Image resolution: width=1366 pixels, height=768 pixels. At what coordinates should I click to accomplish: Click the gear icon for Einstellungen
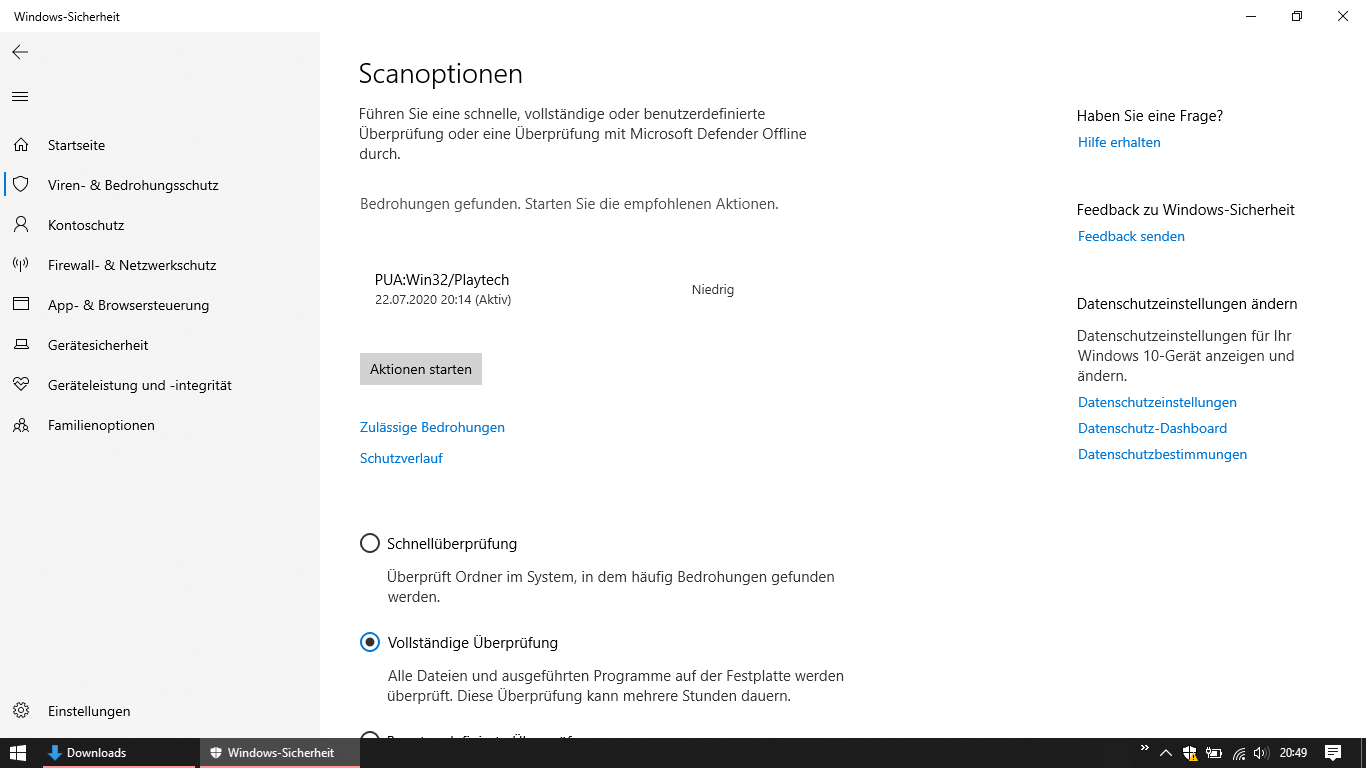pyautogui.click(x=21, y=711)
